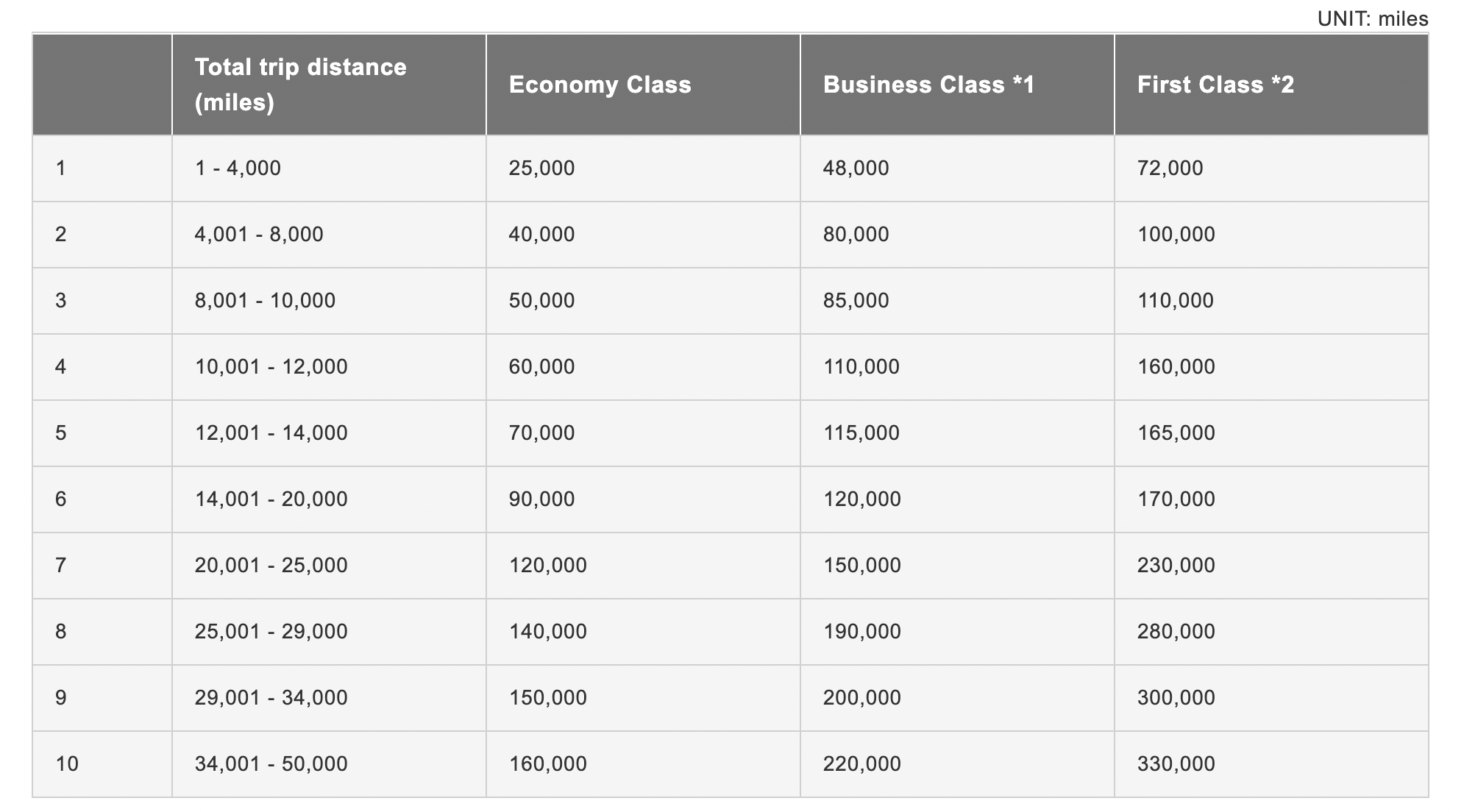The image size is (1464, 812).
Task: Select the 1 - 4,000 distance cell
Action: (x=238, y=168)
